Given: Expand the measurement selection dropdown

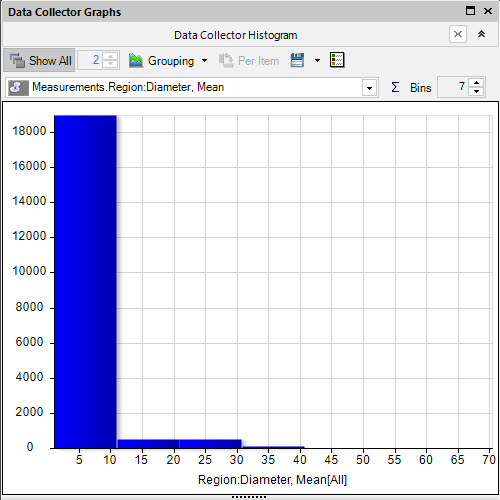Looking at the screenshot, I should pyautogui.click(x=369, y=88).
